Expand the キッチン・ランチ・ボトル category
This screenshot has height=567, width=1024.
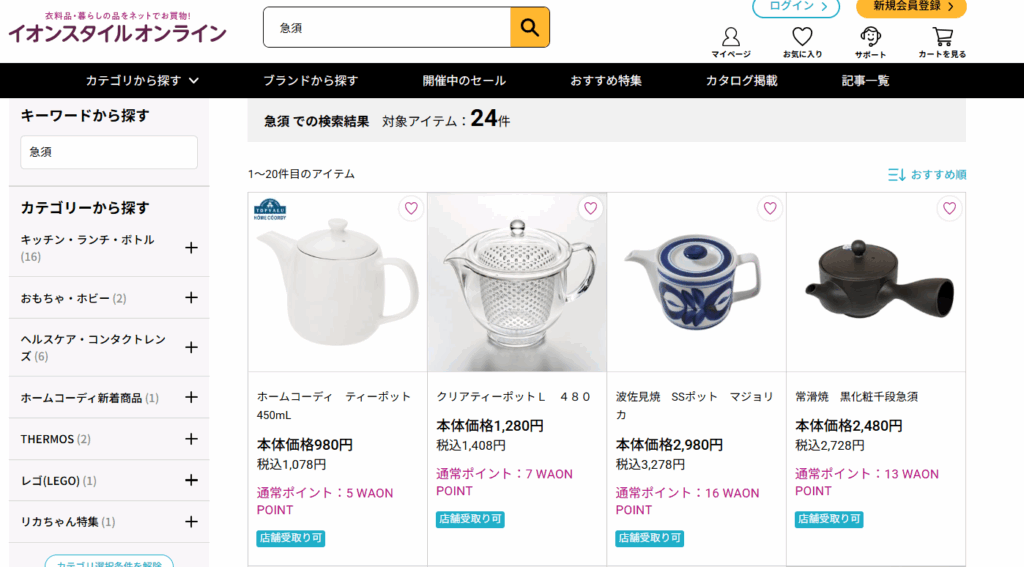[192, 248]
